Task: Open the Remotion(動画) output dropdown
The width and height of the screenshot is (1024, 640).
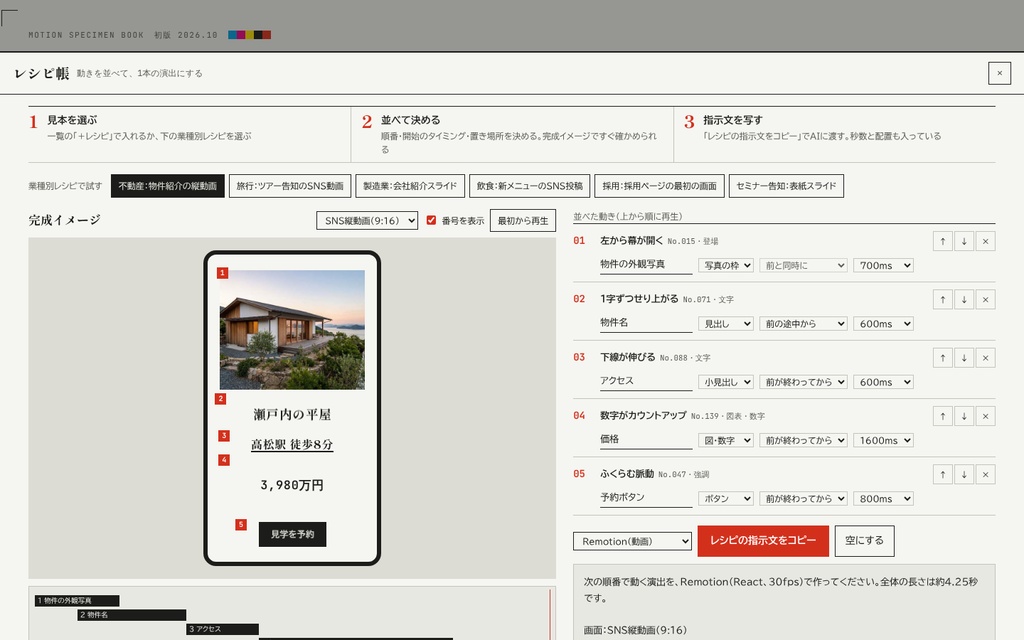Action: click(x=632, y=541)
